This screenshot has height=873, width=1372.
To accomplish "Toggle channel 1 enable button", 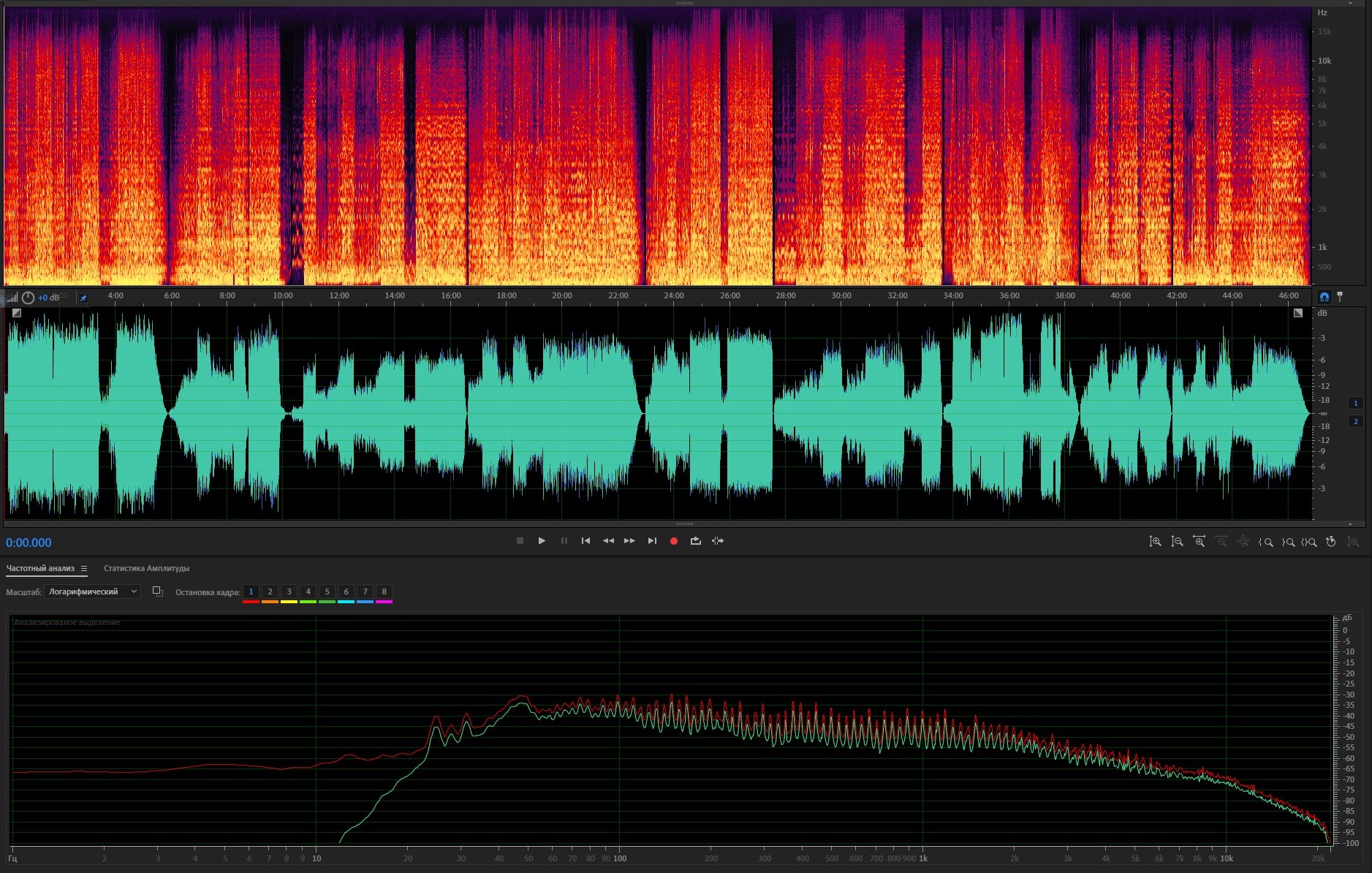I will click(1355, 403).
